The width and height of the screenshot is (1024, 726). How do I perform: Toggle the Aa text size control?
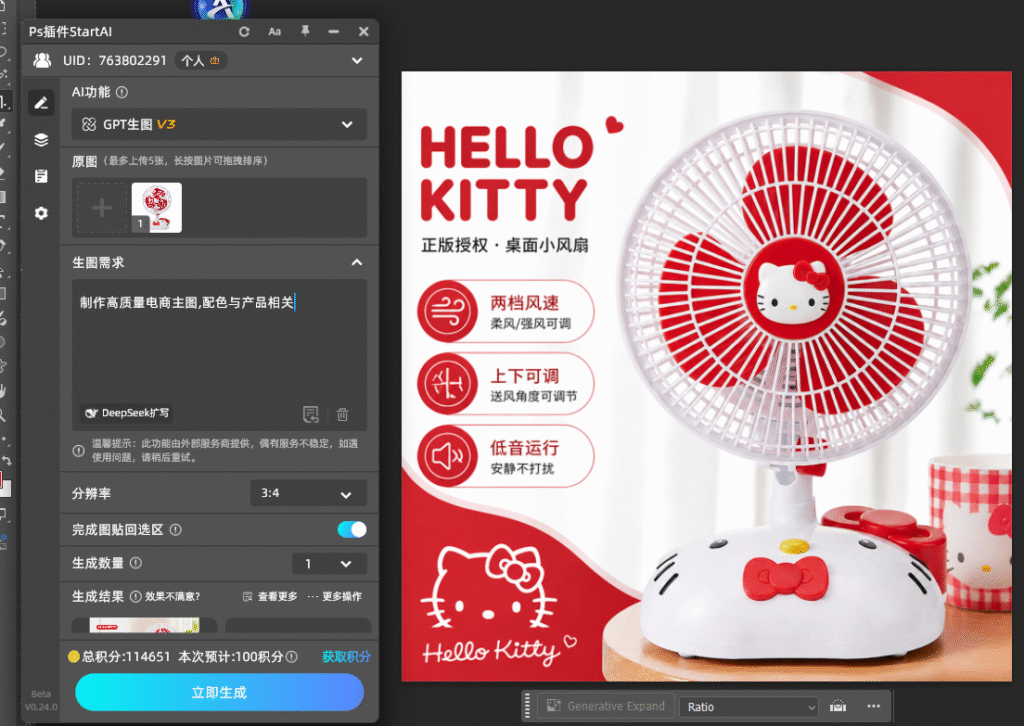pos(274,31)
